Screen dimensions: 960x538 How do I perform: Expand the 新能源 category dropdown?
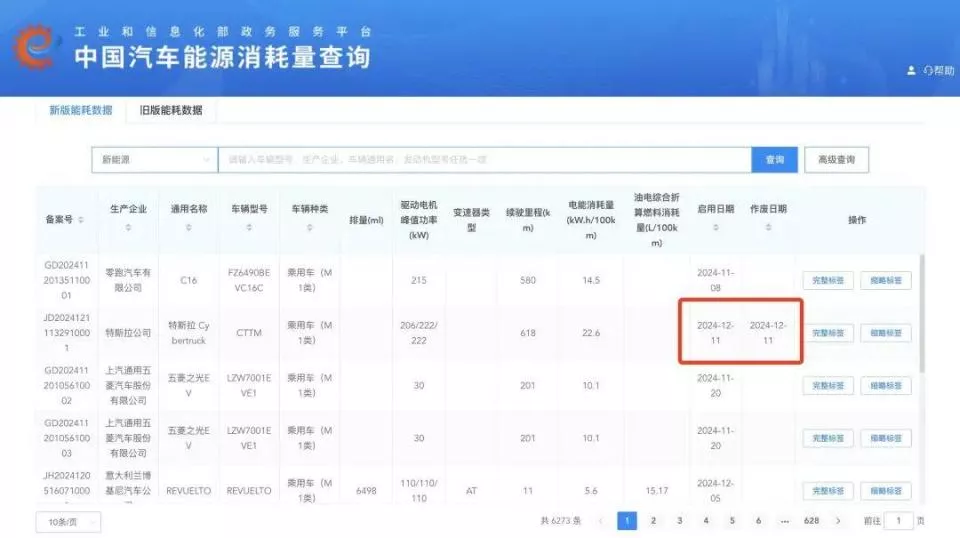[x=154, y=160]
